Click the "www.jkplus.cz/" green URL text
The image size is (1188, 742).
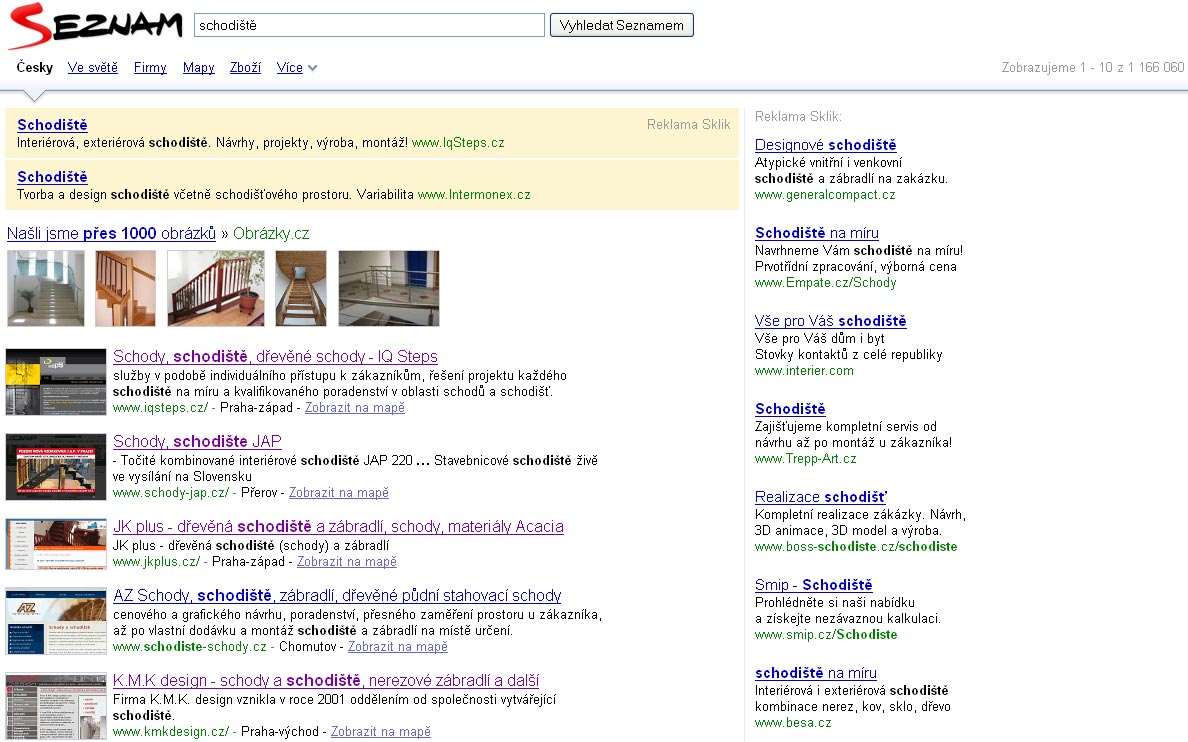156,562
